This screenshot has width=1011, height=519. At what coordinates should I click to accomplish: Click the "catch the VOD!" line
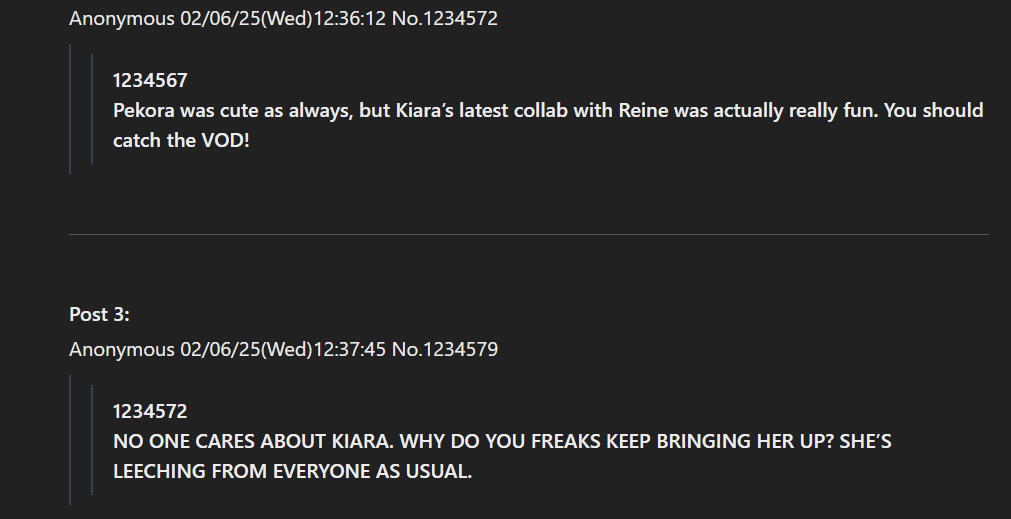tap(181, 141)
